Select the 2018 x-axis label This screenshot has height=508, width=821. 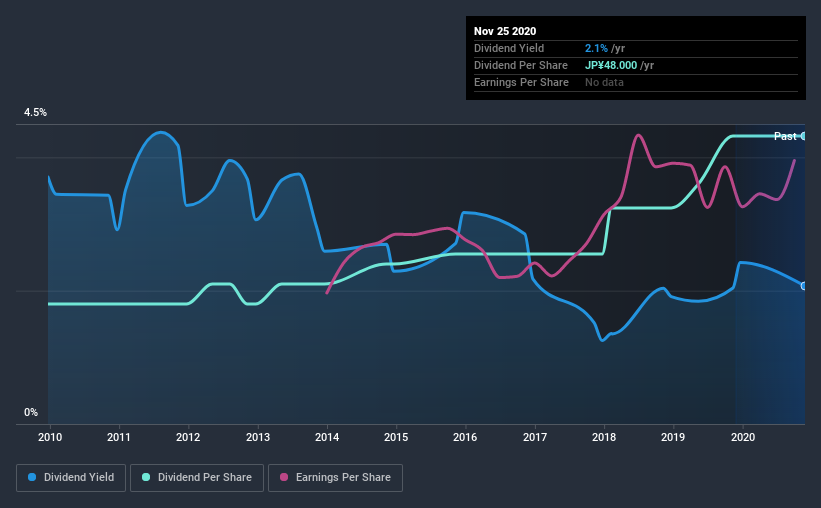(604, 437)
